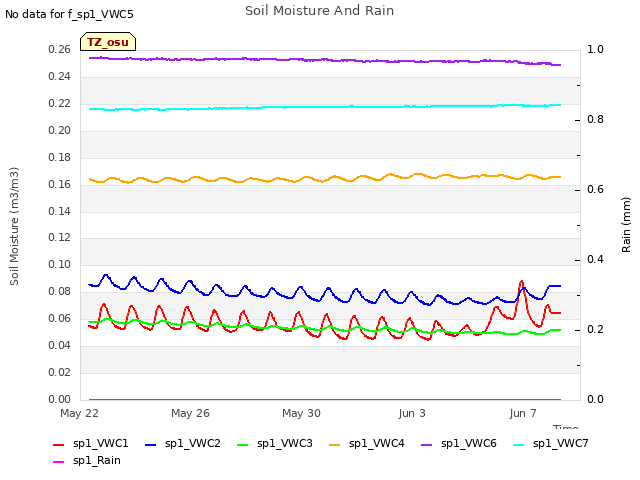Click the sp1_Rain magenta legend swatch

coord(59,462)
